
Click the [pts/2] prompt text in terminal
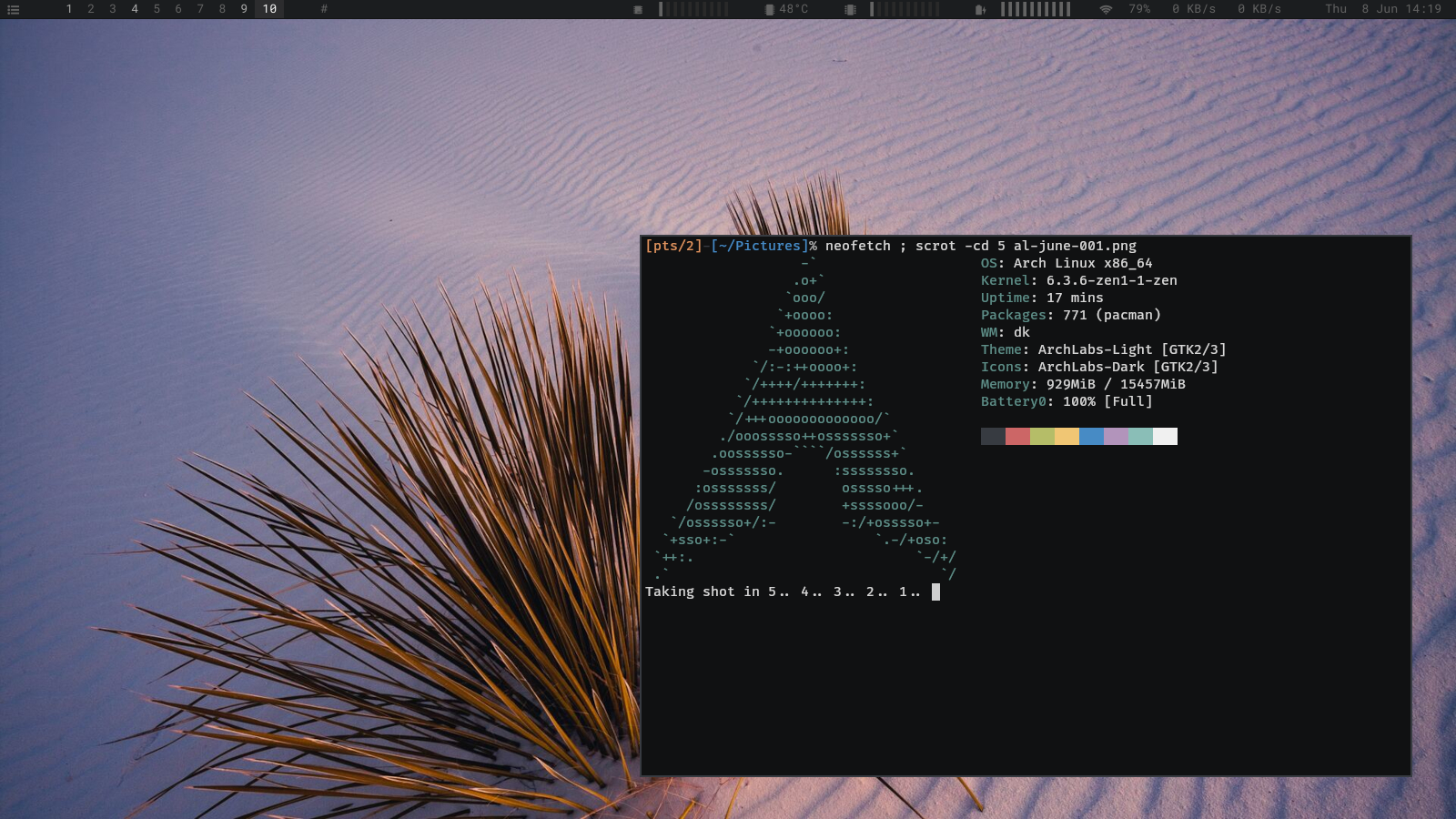[x=673, y=246]
